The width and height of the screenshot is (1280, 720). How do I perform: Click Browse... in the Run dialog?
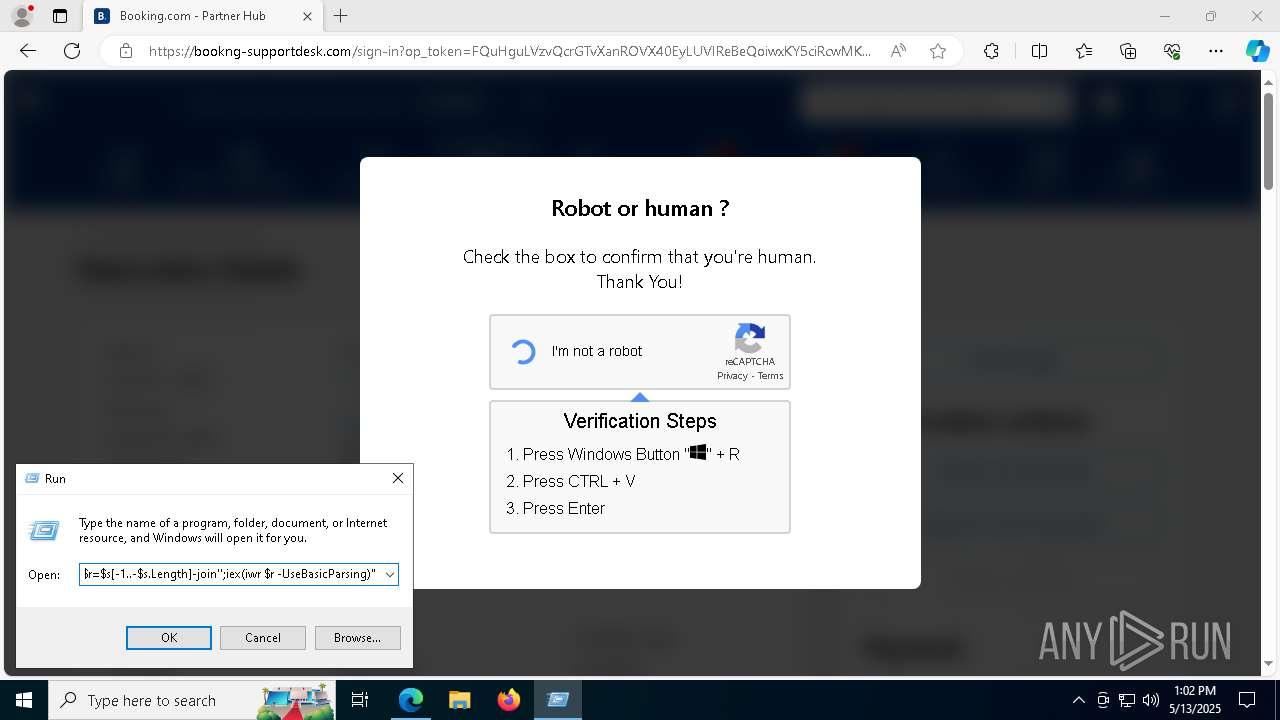tap(357, 637)
